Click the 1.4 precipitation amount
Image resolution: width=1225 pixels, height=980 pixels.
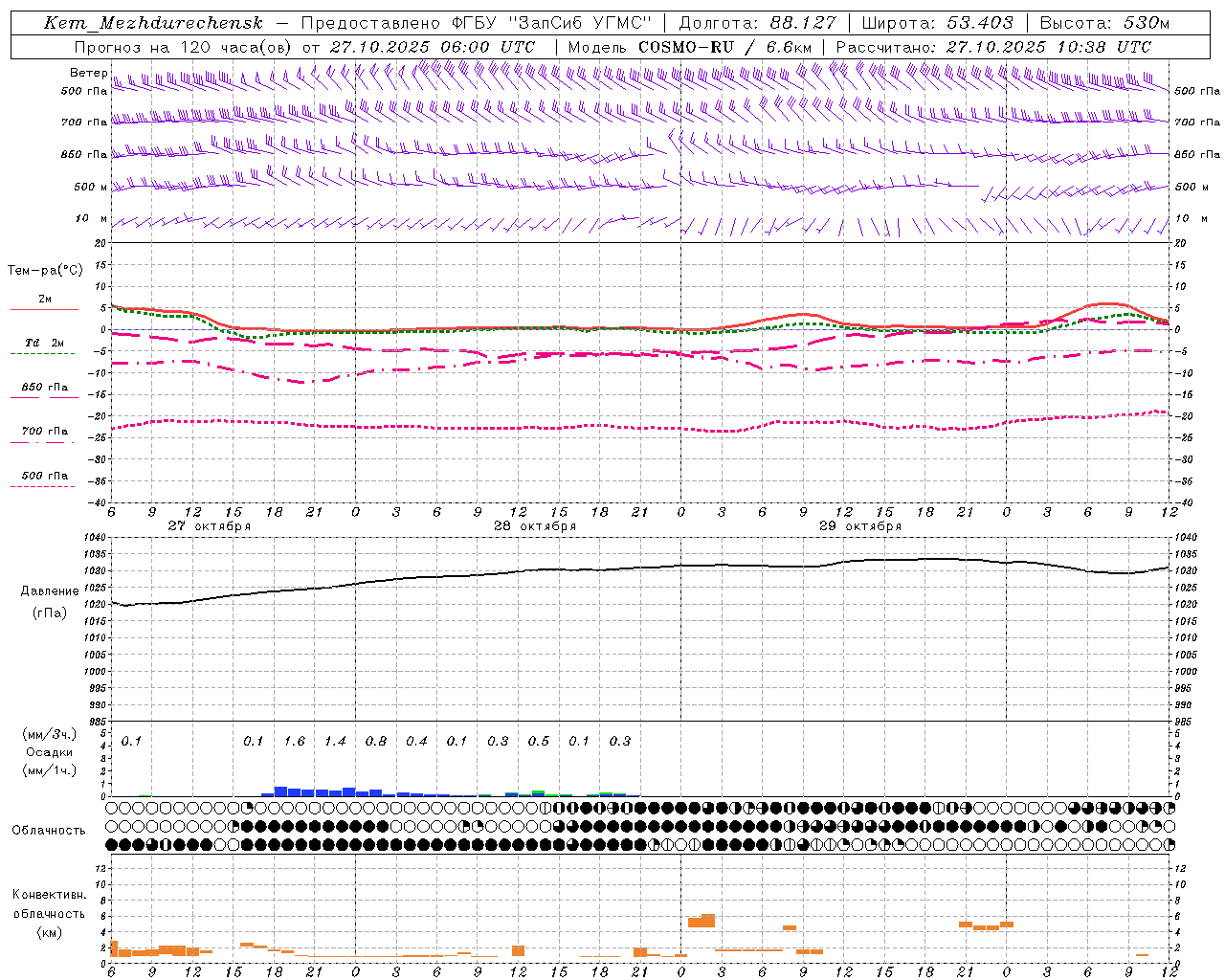pos(335,742)
